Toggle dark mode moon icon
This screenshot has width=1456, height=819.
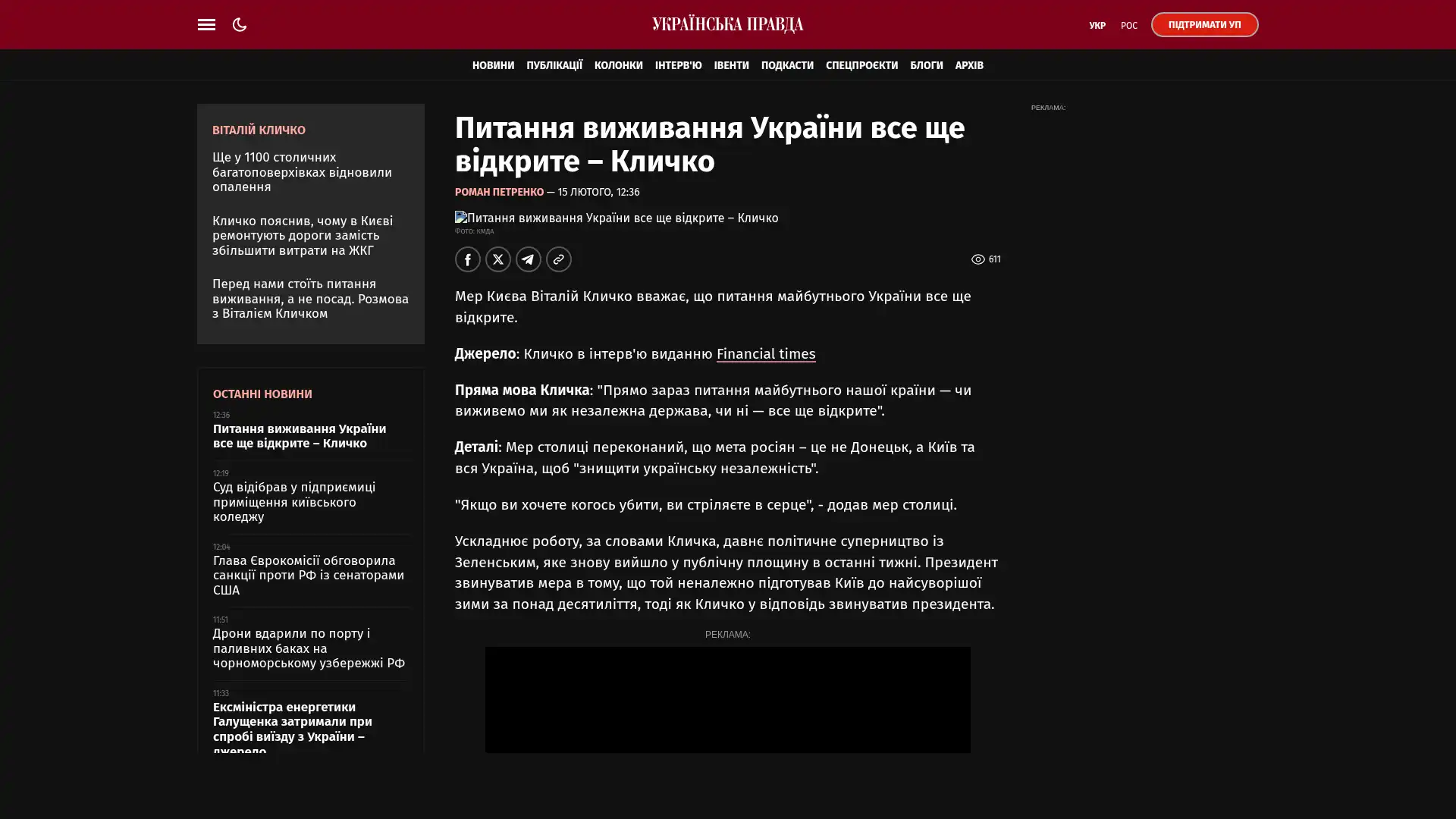[240, 24]
